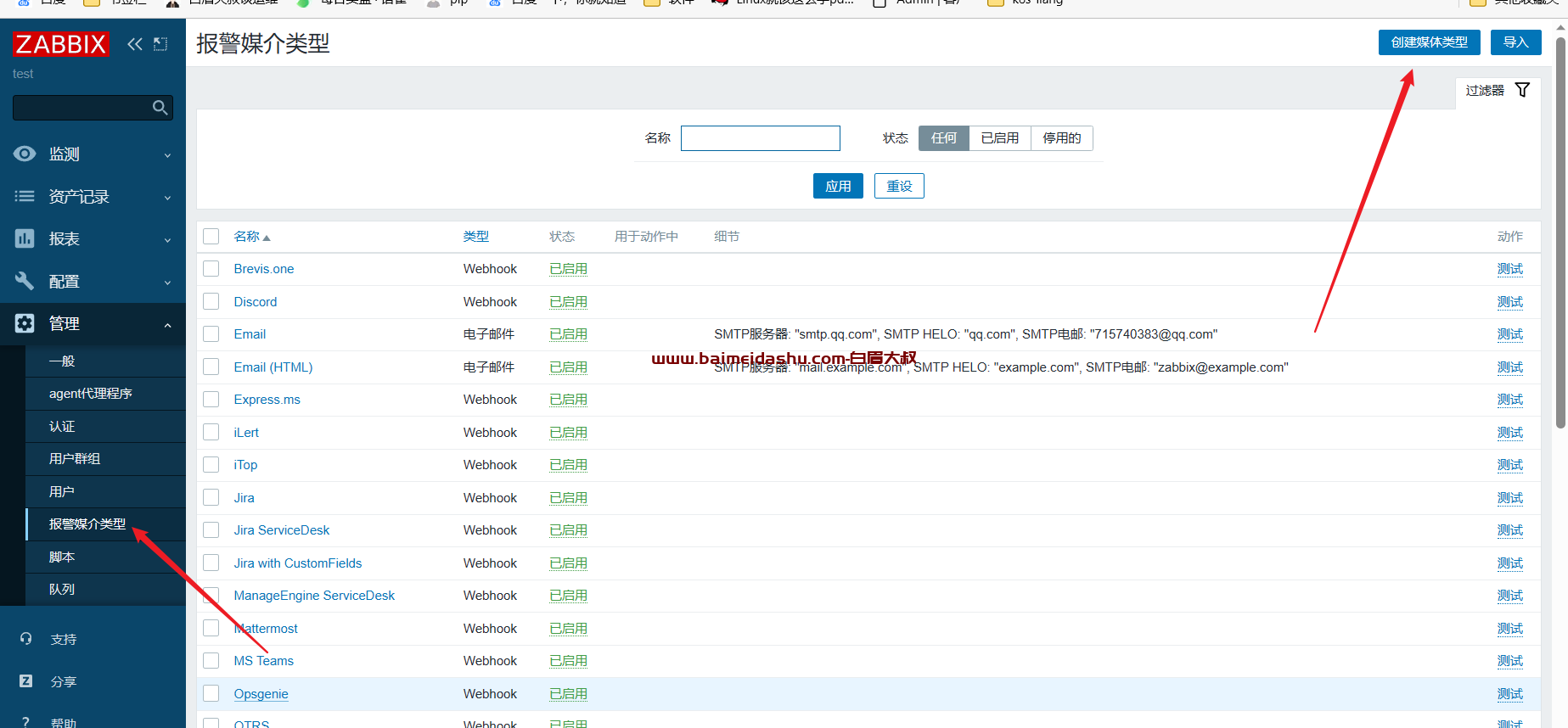1568x728 pixels.
Task: Check the Opsgenie row checkbox
Action: point(211,694)
